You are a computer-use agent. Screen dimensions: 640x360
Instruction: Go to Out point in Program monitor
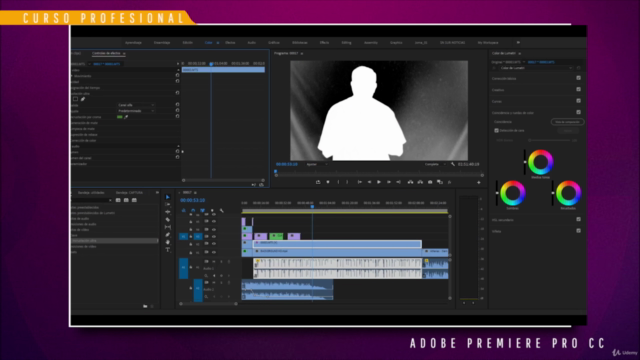point(398,182)
